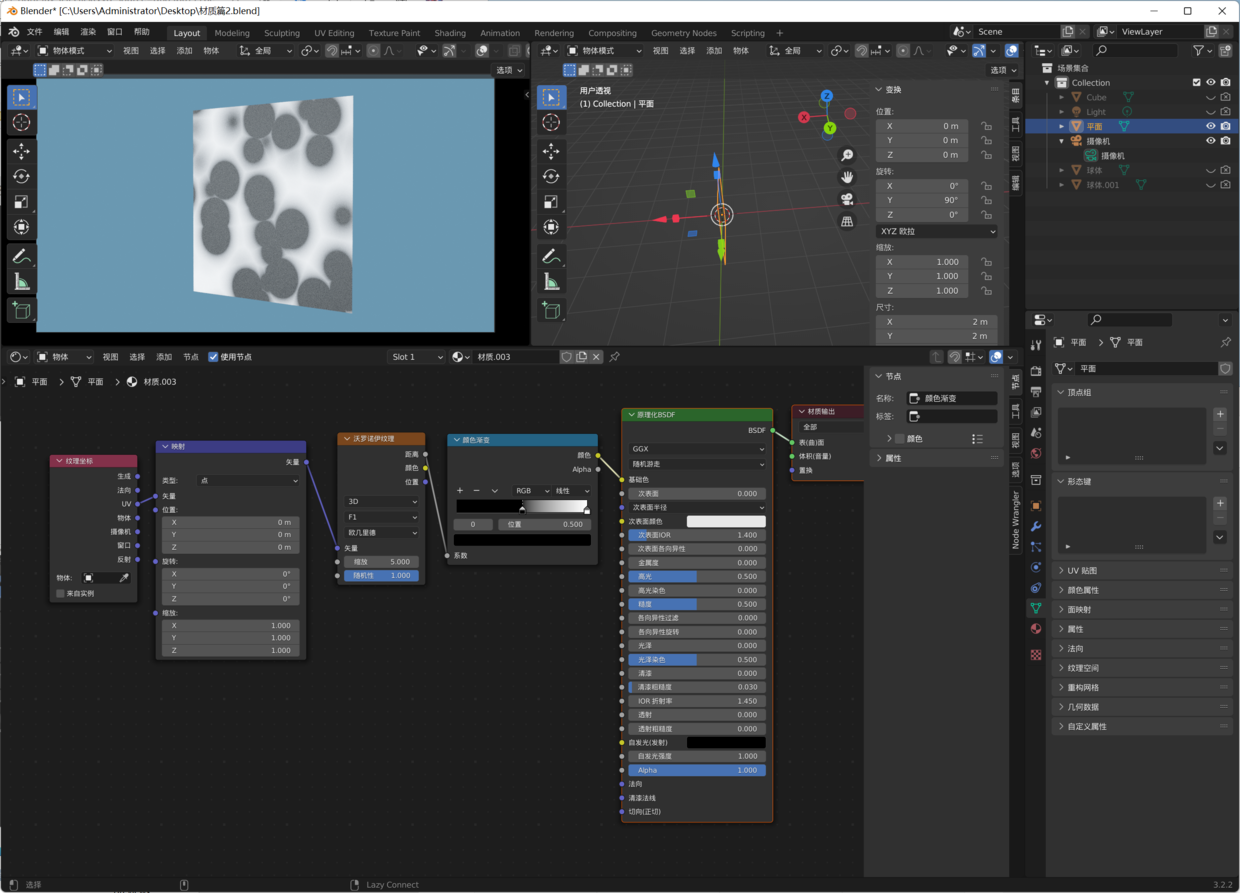
Task: Open the 文件 menu
Action: tap(35, 32)
